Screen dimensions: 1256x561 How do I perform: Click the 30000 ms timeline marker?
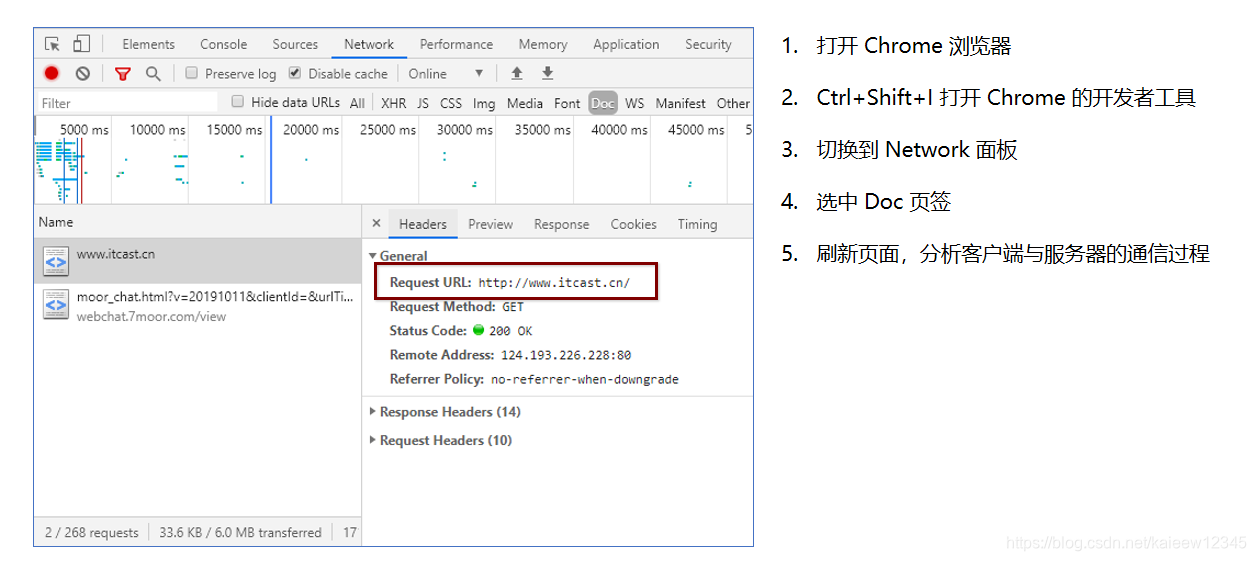coord(464,130)
